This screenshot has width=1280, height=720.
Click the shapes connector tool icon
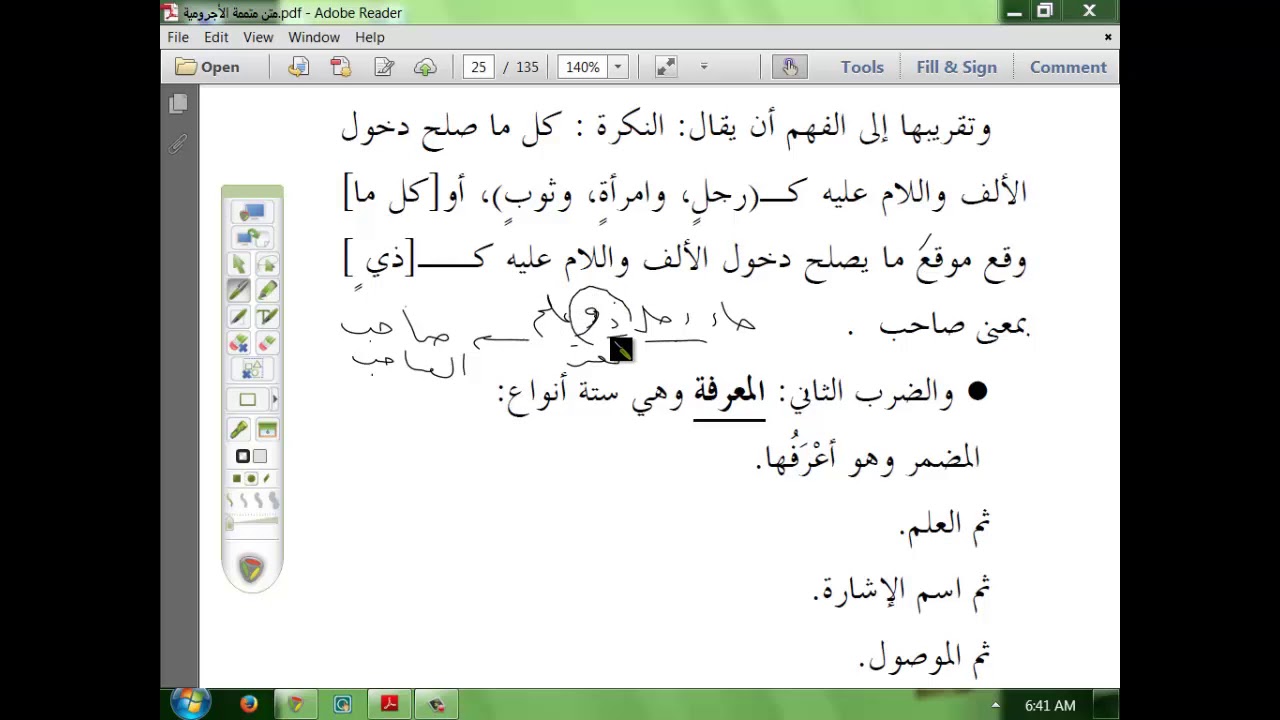(x=252, y=370)
